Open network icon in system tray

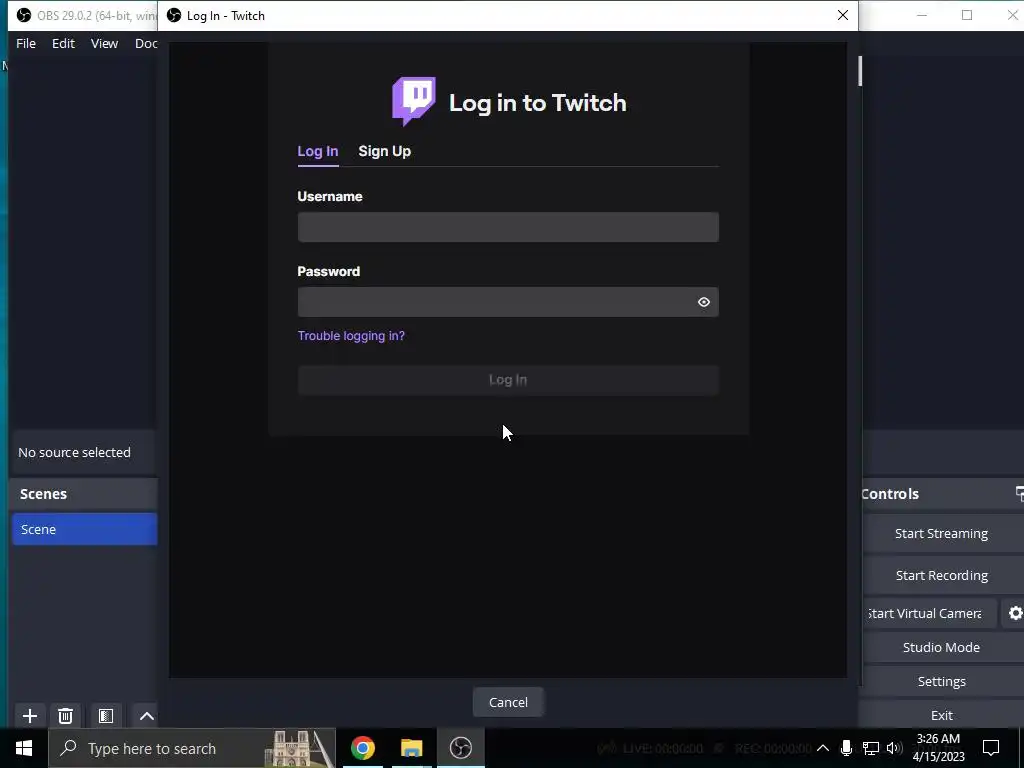pos(871,748)
